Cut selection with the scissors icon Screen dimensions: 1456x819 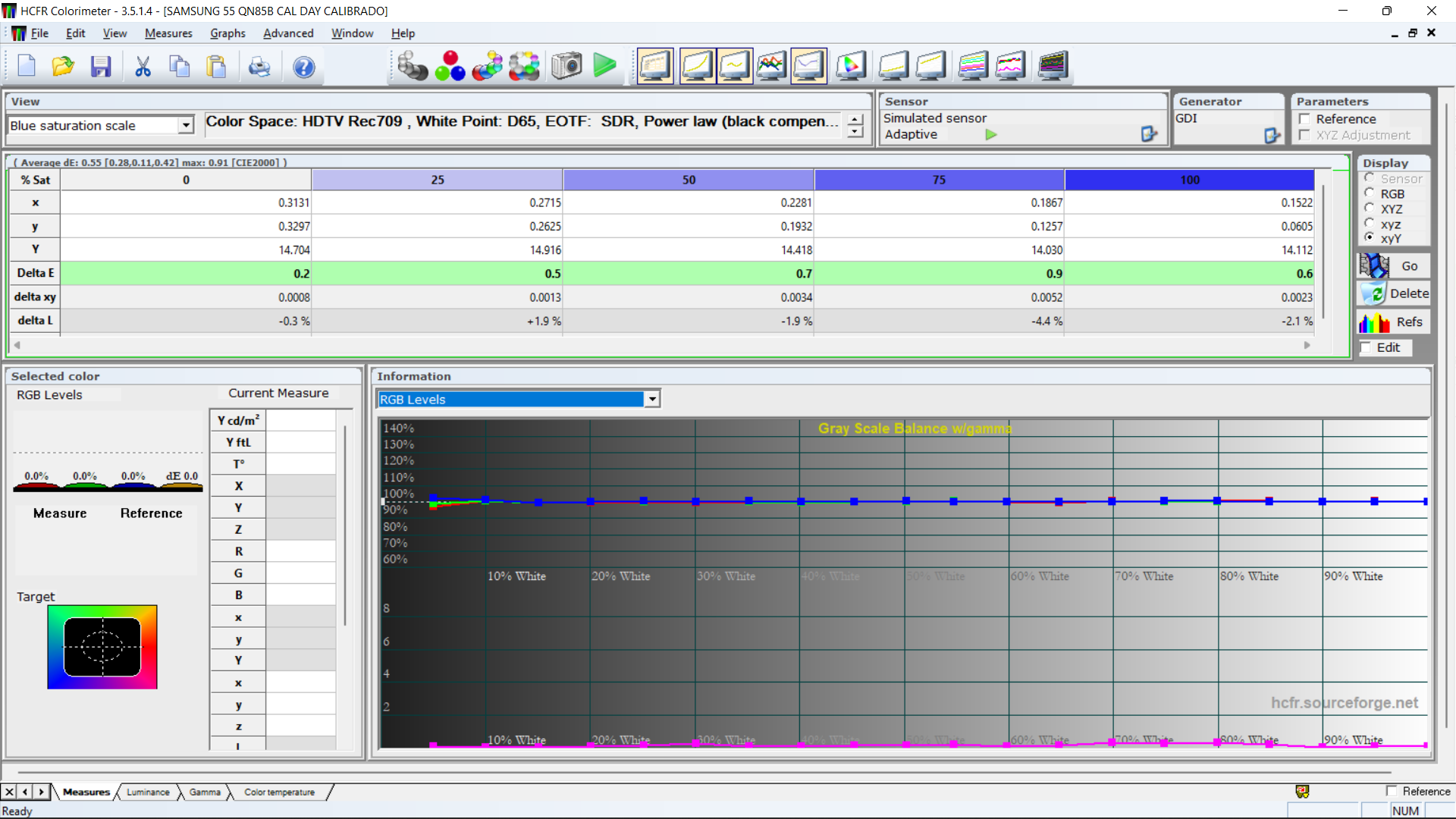point(143,67)
